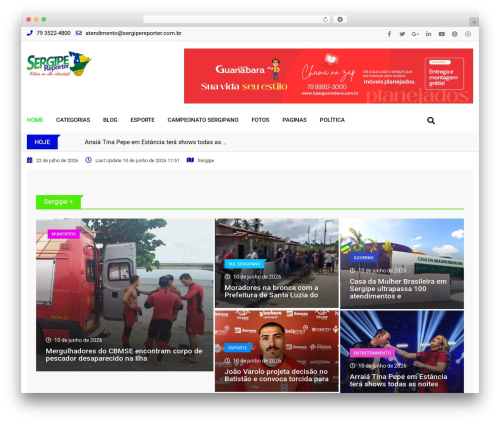Open the YouTube social icon
The image size is (500, 423).
click(x=442, y=34)
